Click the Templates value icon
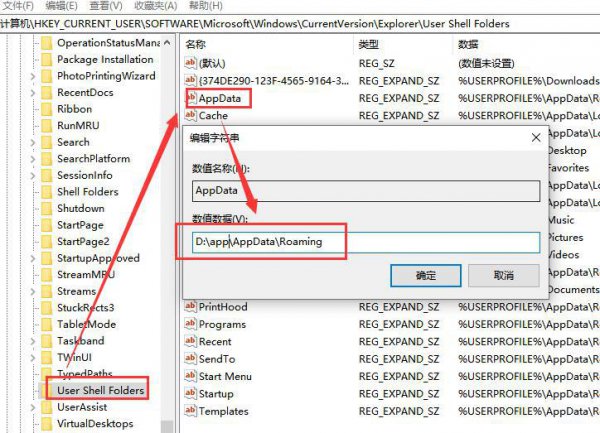This screenshot has height=433, width=600. pos(191,410)
